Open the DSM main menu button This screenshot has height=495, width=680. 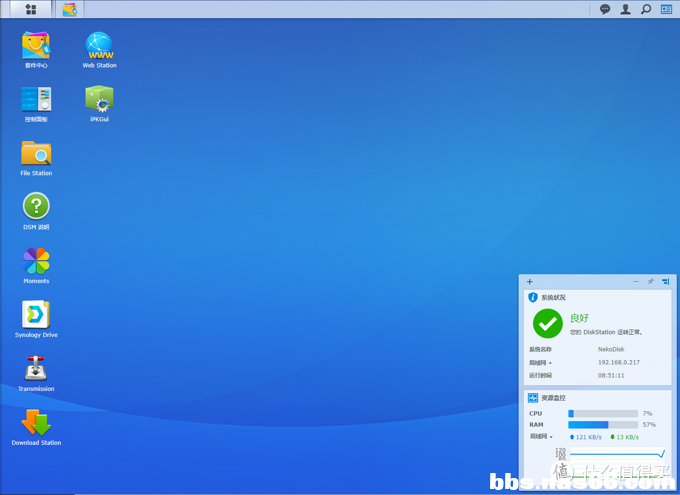tap(30, 9)
